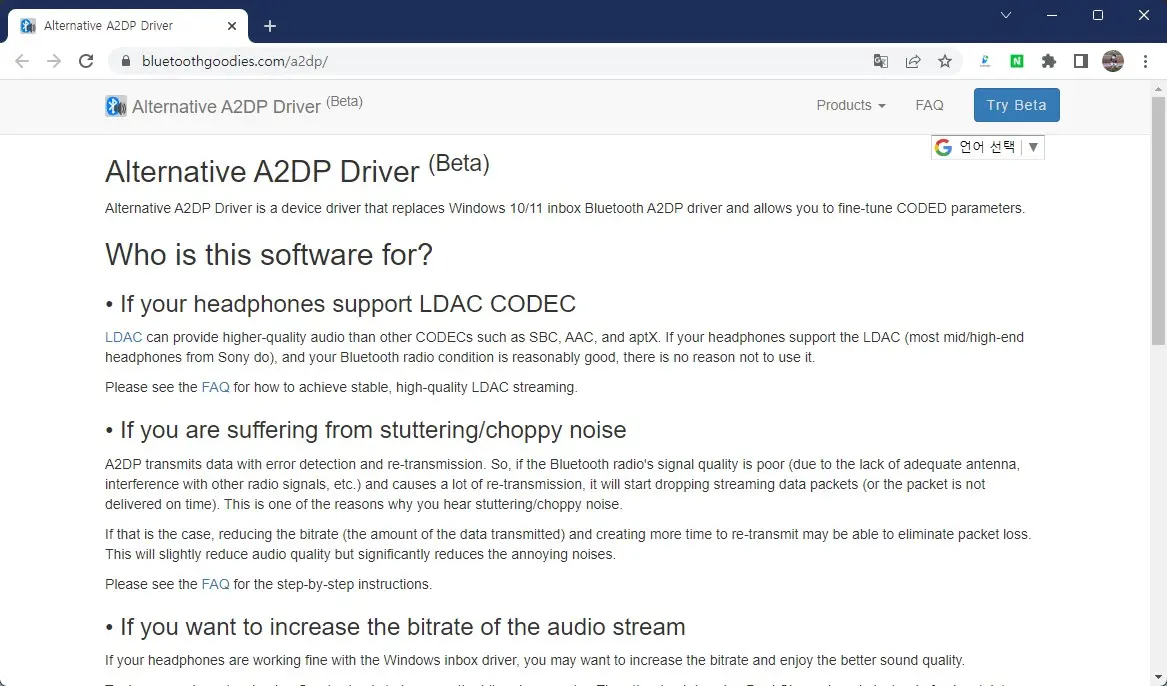The height and width of the screenshot is (686, 1167).
Task: Maximize the browser window
Action: (1098, 15)
